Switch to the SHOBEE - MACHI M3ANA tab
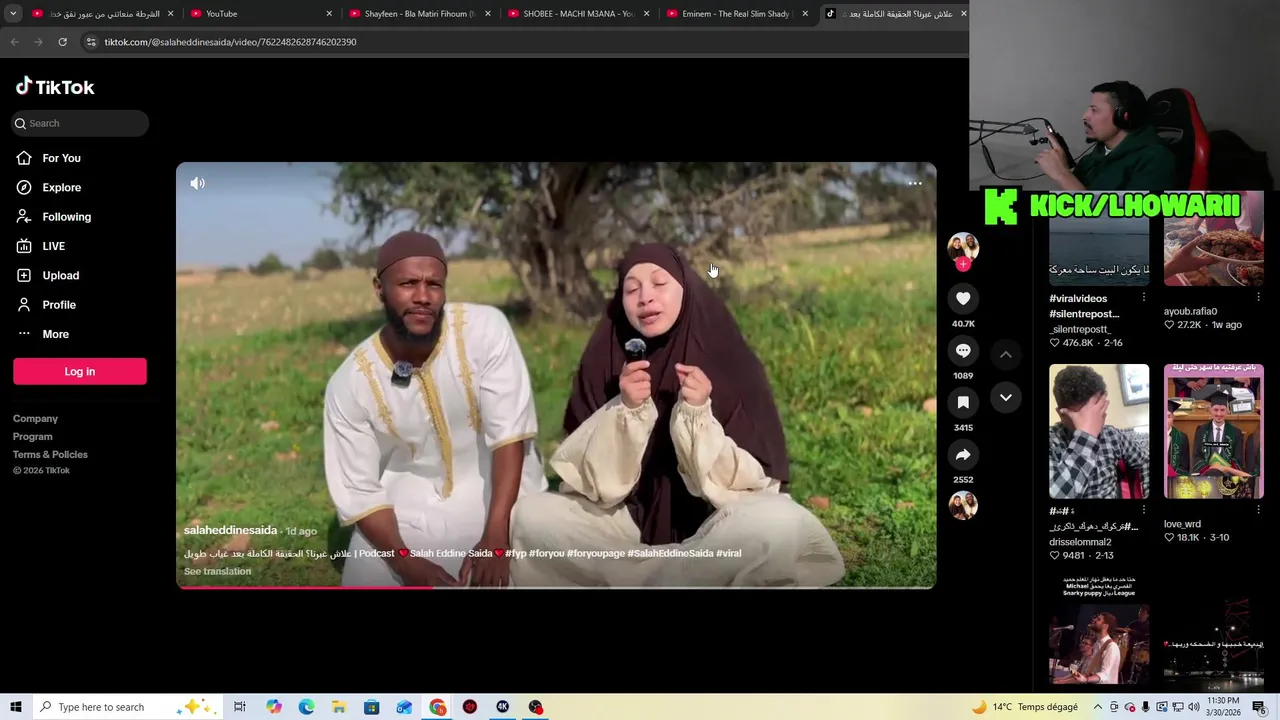 [x=578, y=14]
